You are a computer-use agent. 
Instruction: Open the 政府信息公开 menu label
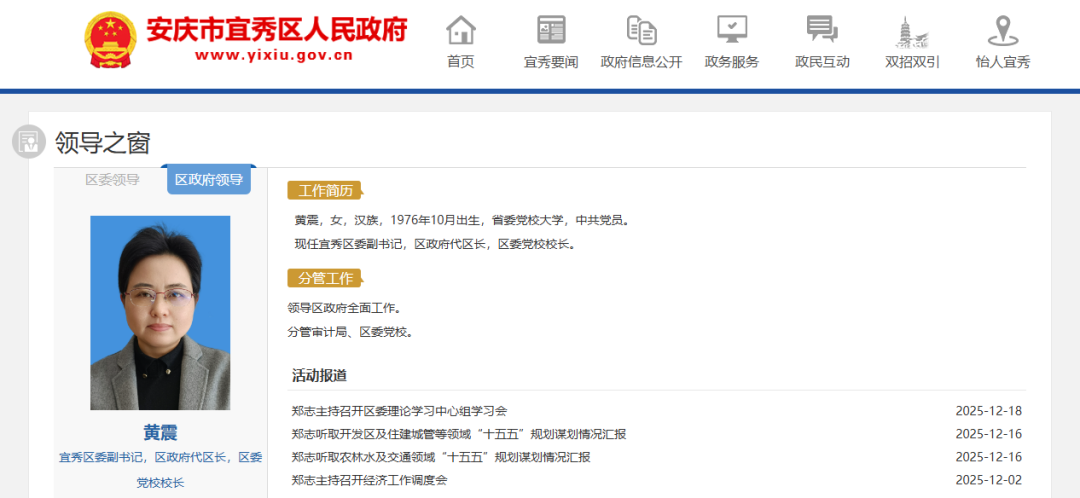(641, 62)
